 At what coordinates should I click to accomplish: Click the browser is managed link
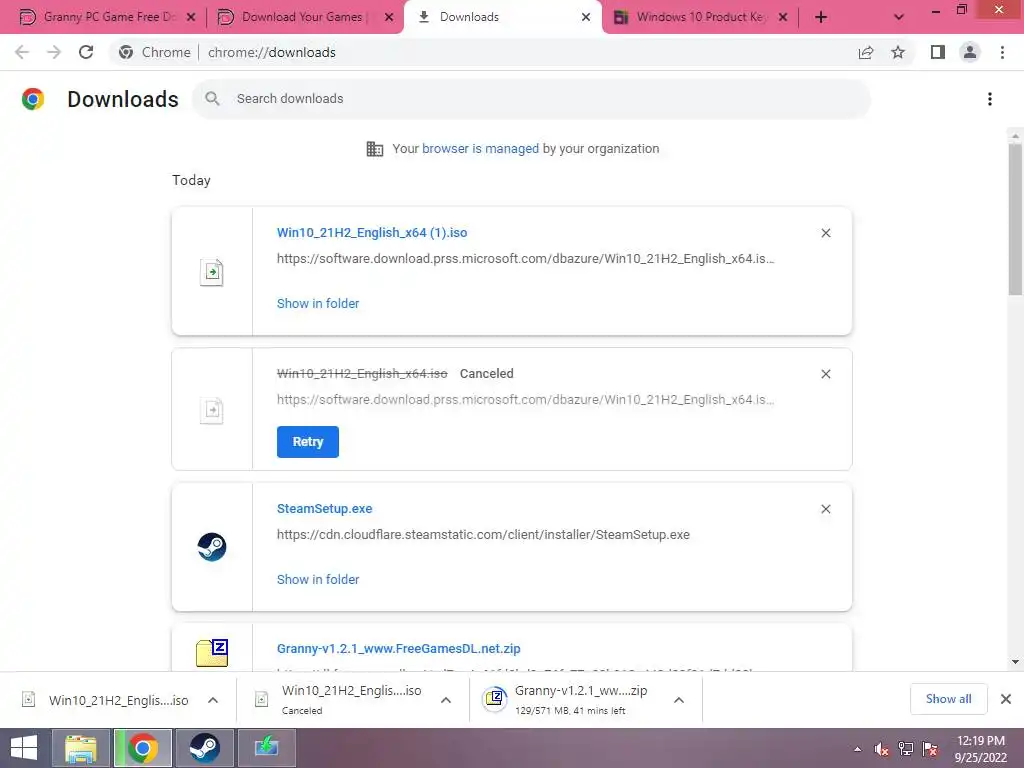pyautogui.click(x=481, y=149)
